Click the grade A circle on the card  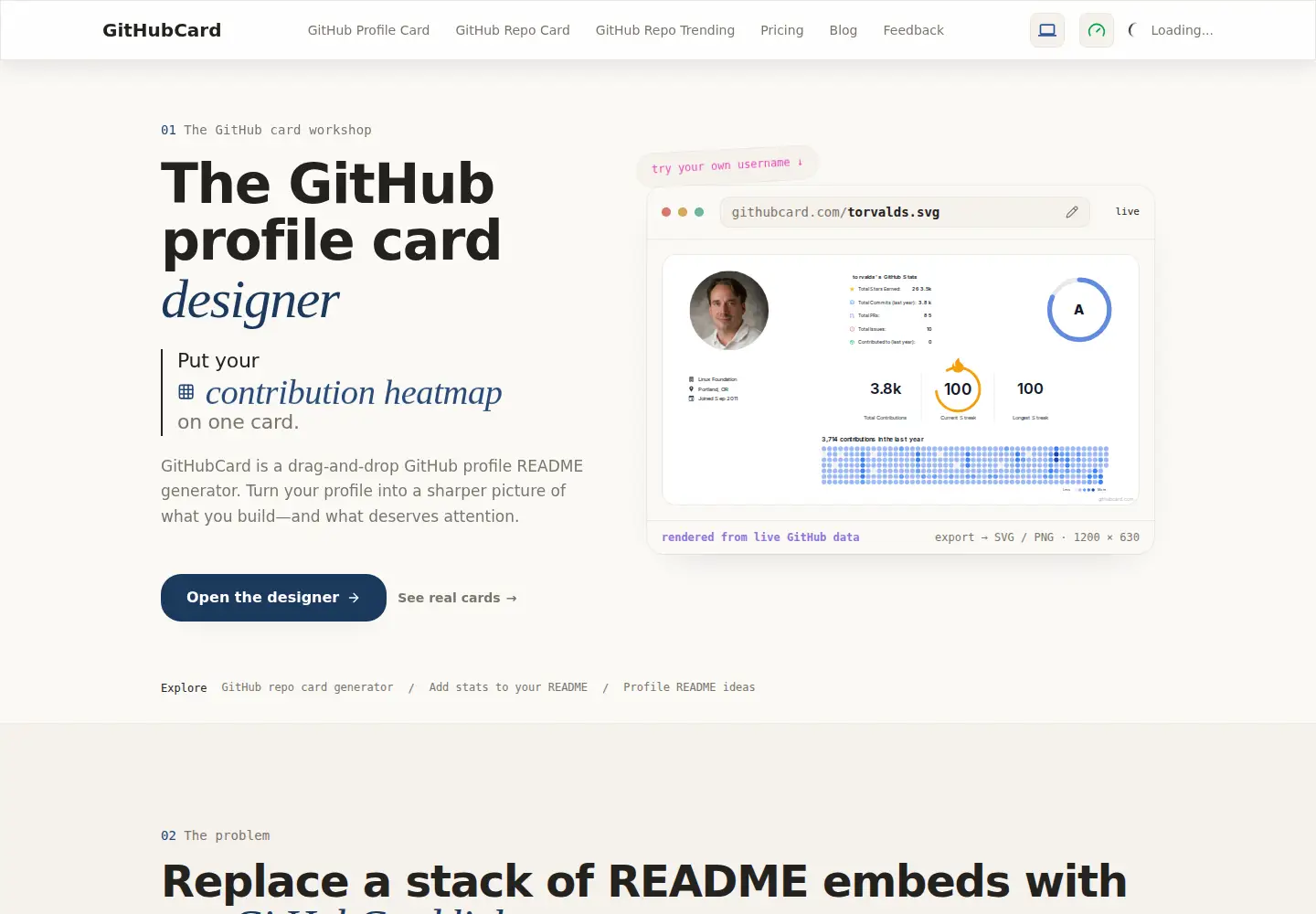[1079, 310]
